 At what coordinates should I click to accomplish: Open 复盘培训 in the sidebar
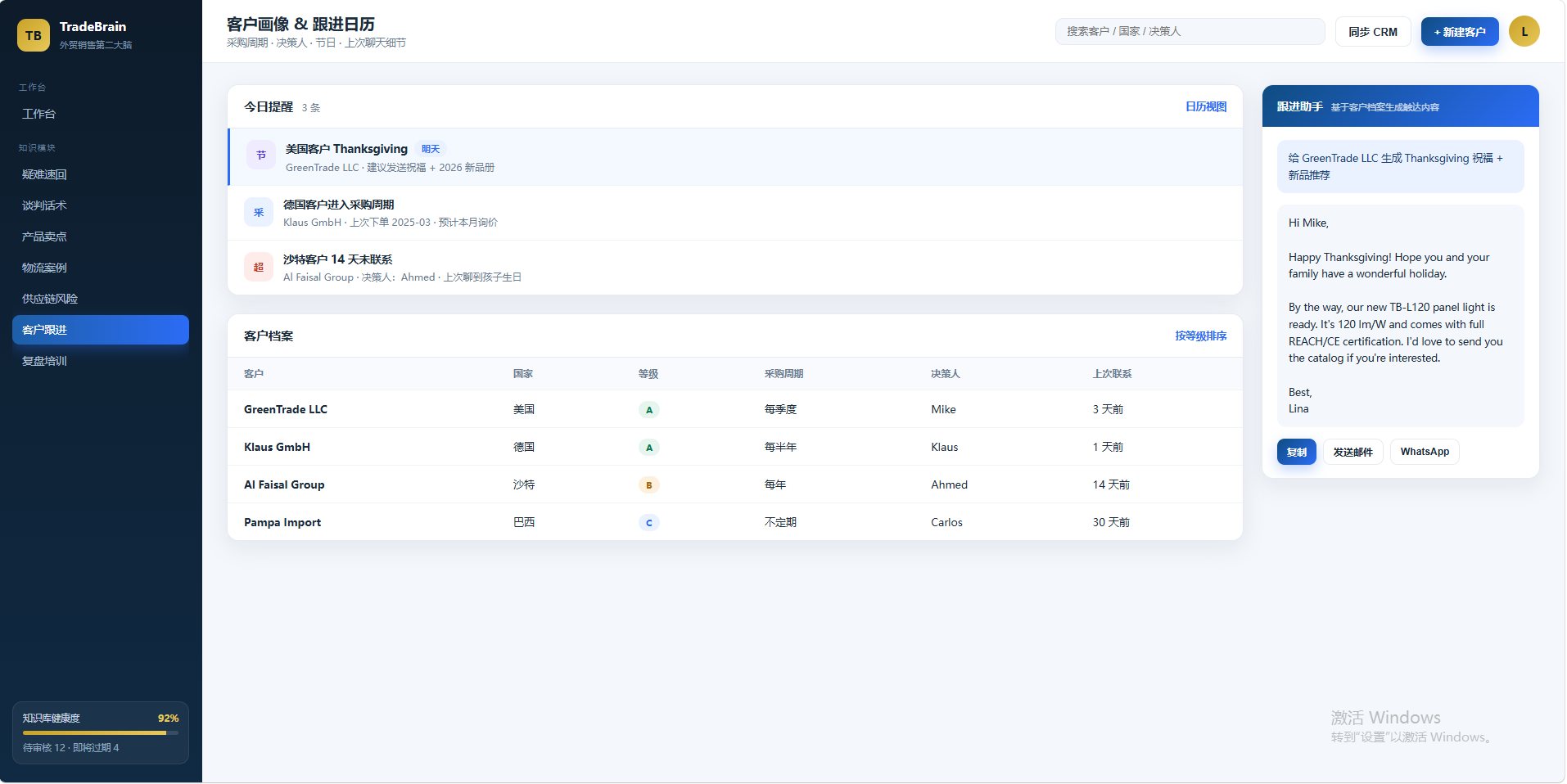101,361
